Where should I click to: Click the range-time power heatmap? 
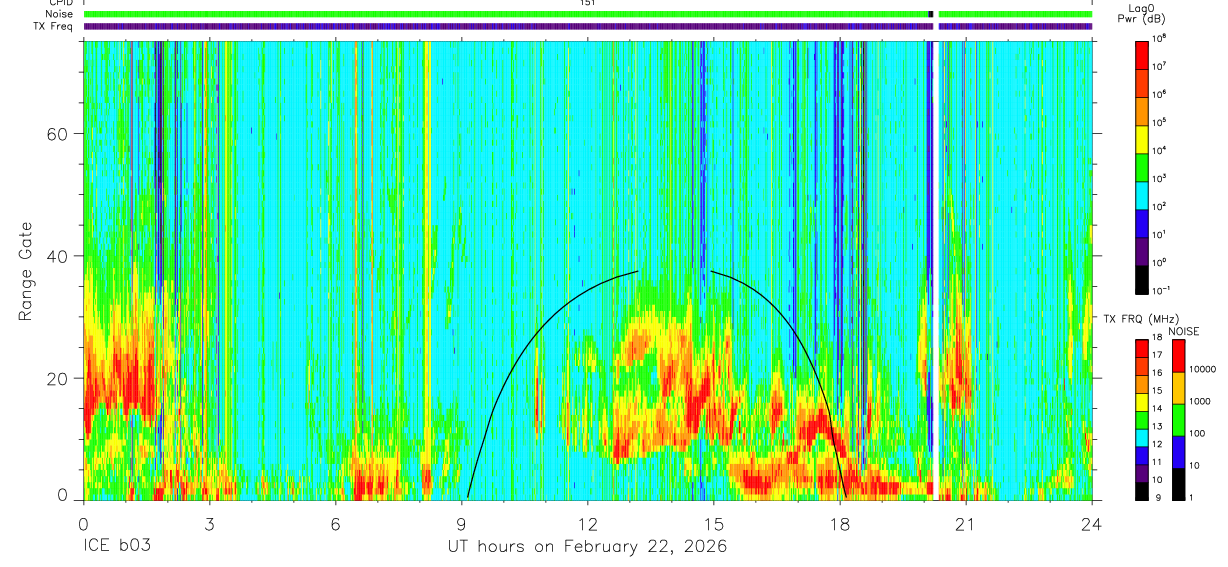click(x=588, y=270)
